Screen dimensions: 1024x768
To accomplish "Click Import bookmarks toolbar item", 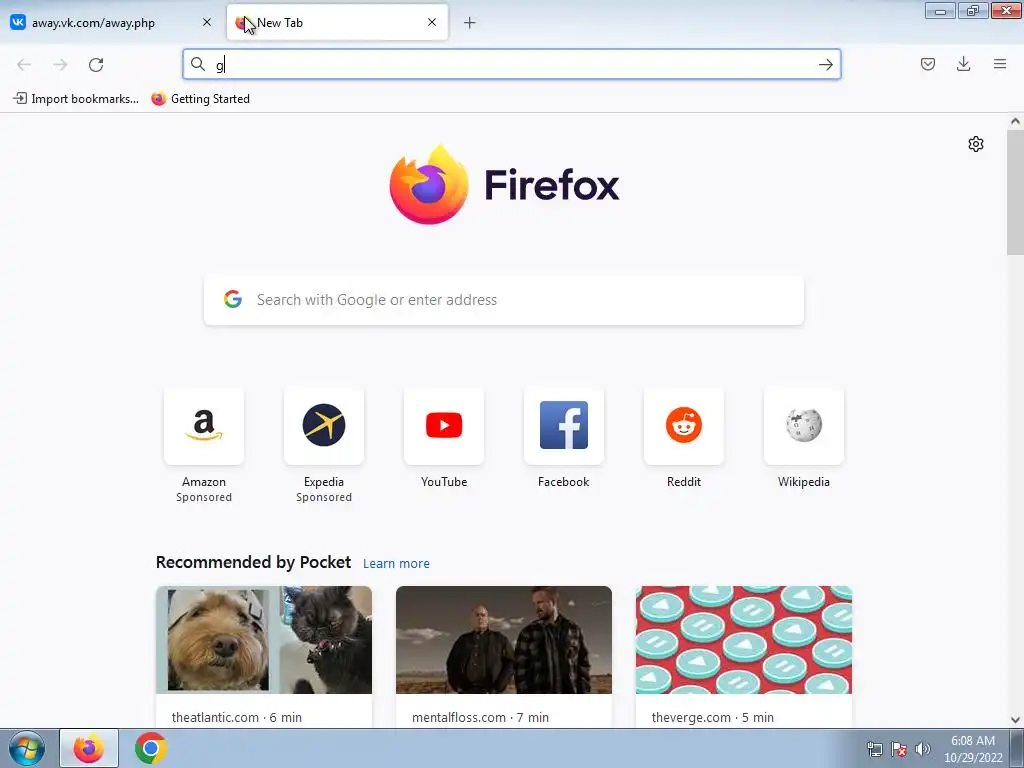I will tap(76, 99).
